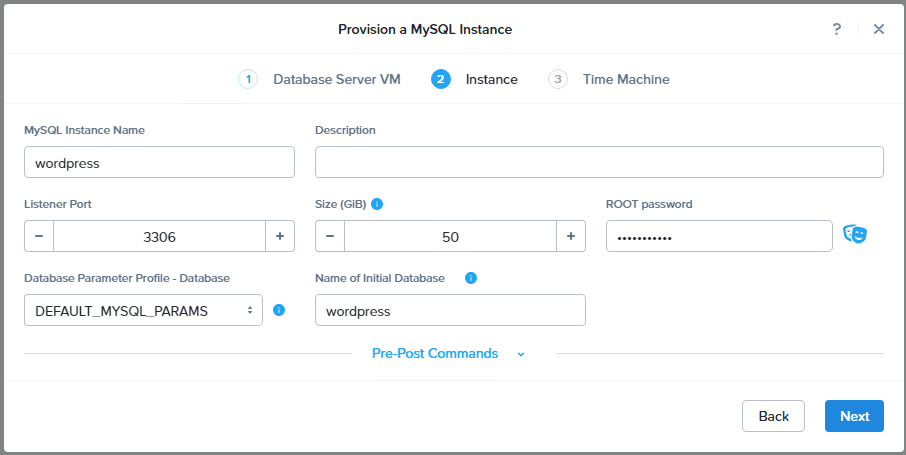Image resolution: width=906 pixels, height=455 pixels.
Task: Click info icon beside Database Parameter Profile dropdown
Action: pos(279,310)
